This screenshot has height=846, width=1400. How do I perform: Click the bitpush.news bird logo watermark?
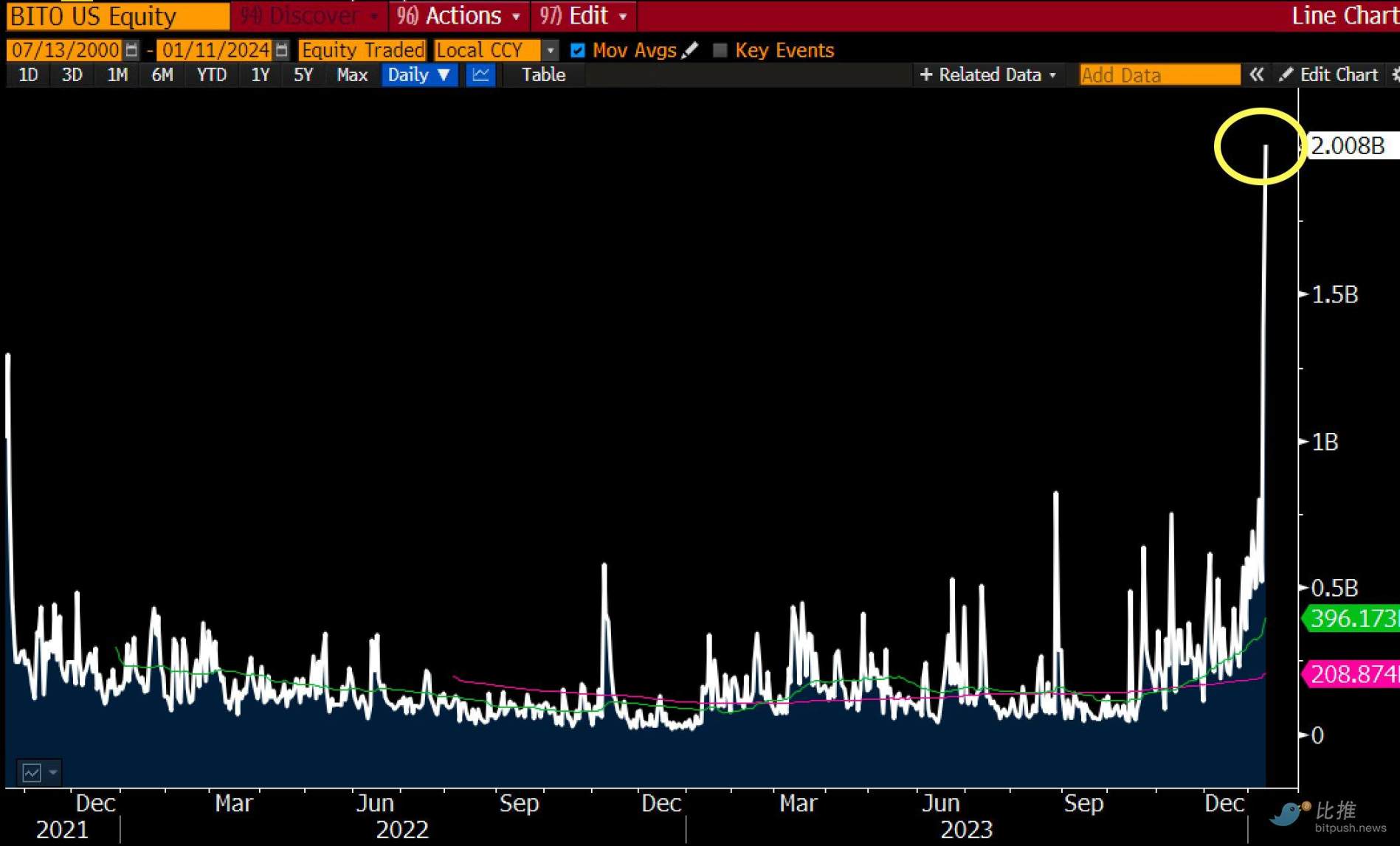(1289, 814)
